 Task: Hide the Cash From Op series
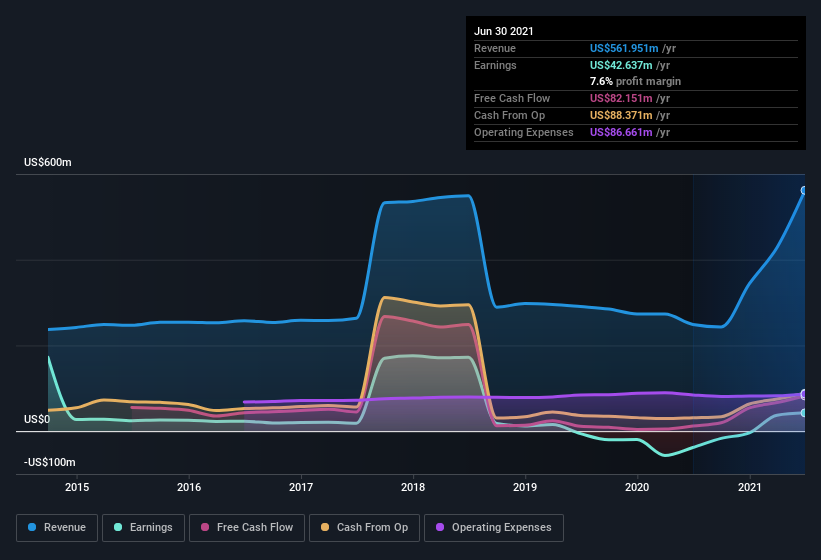[364, 528]
